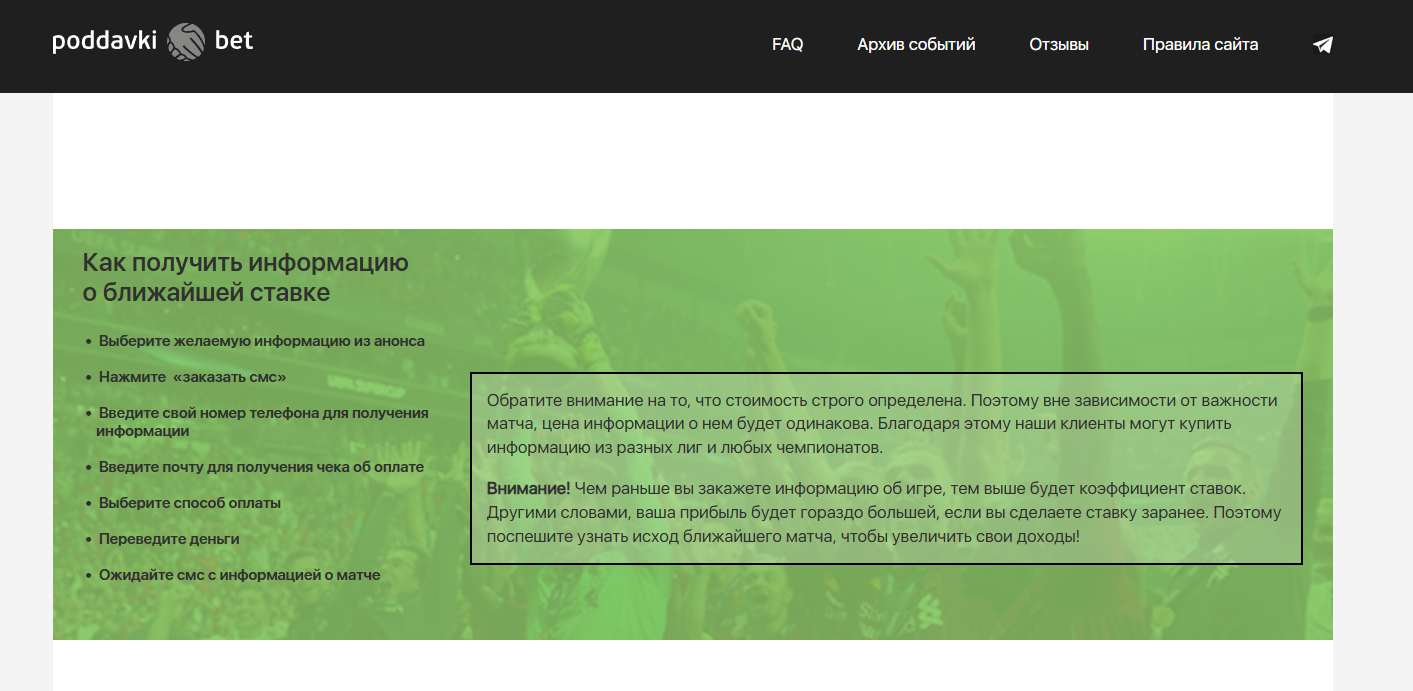
Task: Click the "Переведите деньги" list item
Action: (168, 539)
